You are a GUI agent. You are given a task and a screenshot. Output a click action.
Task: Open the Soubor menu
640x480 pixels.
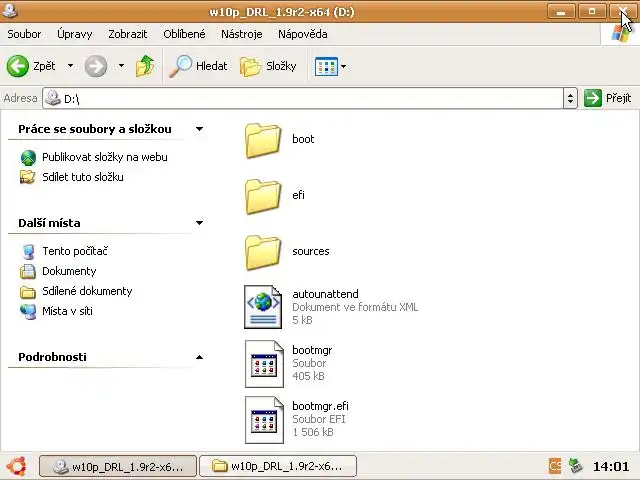point(24,34)
